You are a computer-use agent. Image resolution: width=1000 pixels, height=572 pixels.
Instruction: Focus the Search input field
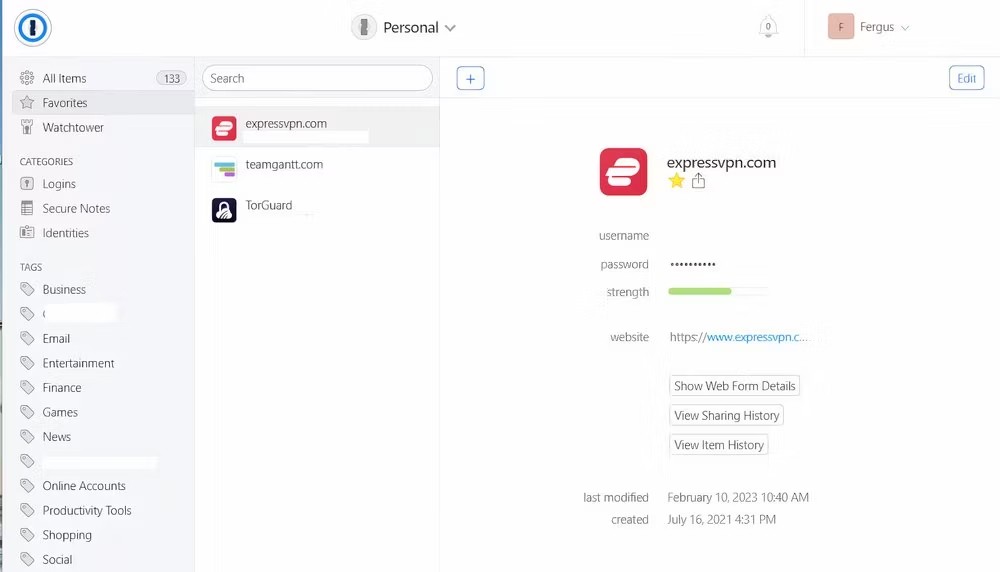tap(317, 79)
